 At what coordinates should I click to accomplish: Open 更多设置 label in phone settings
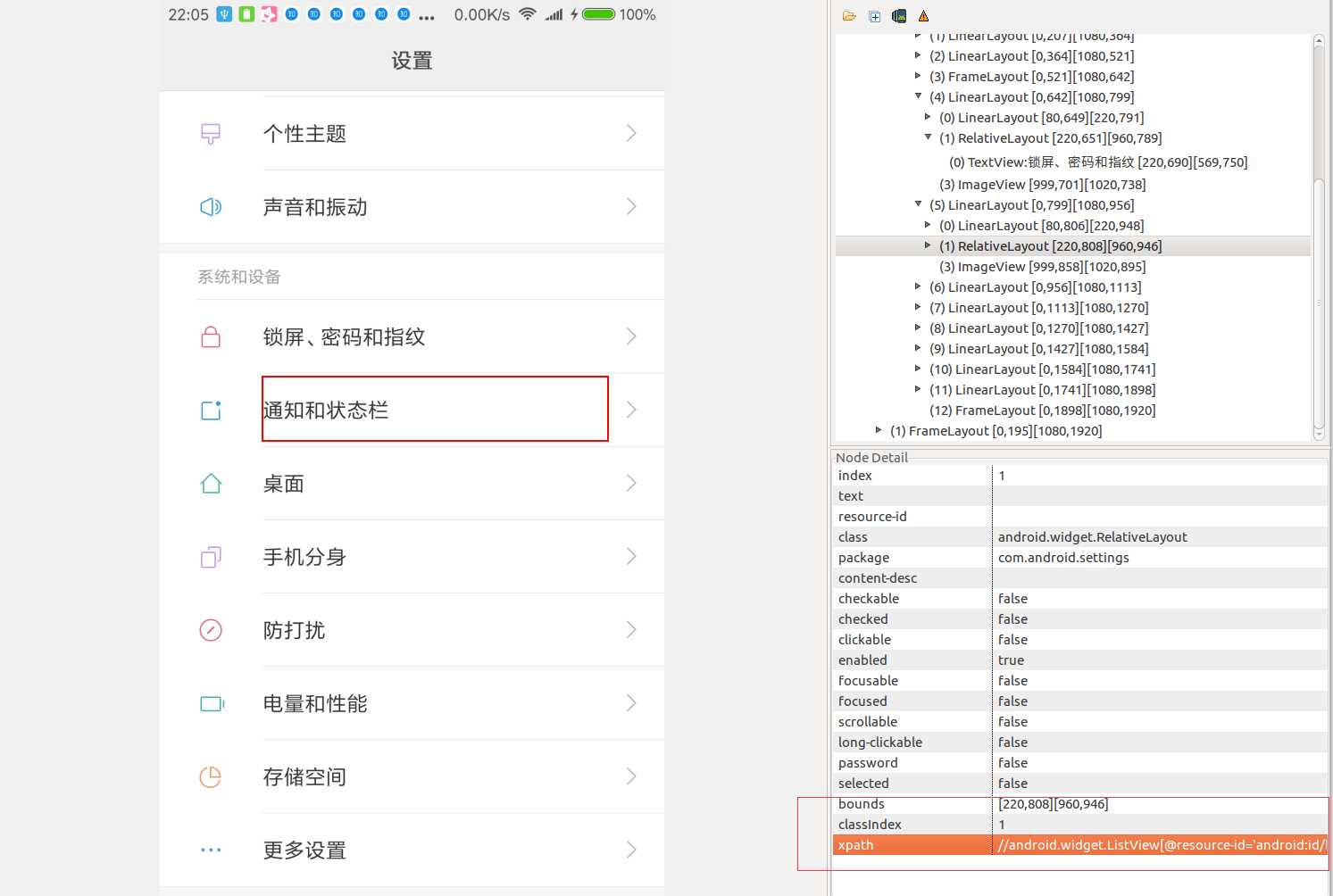pos(304,850)
